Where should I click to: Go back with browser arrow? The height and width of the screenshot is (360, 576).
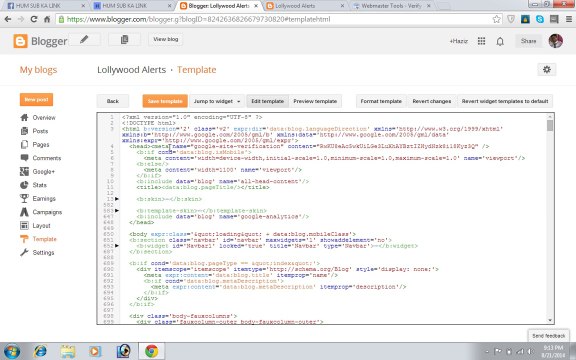click(8, 19)
